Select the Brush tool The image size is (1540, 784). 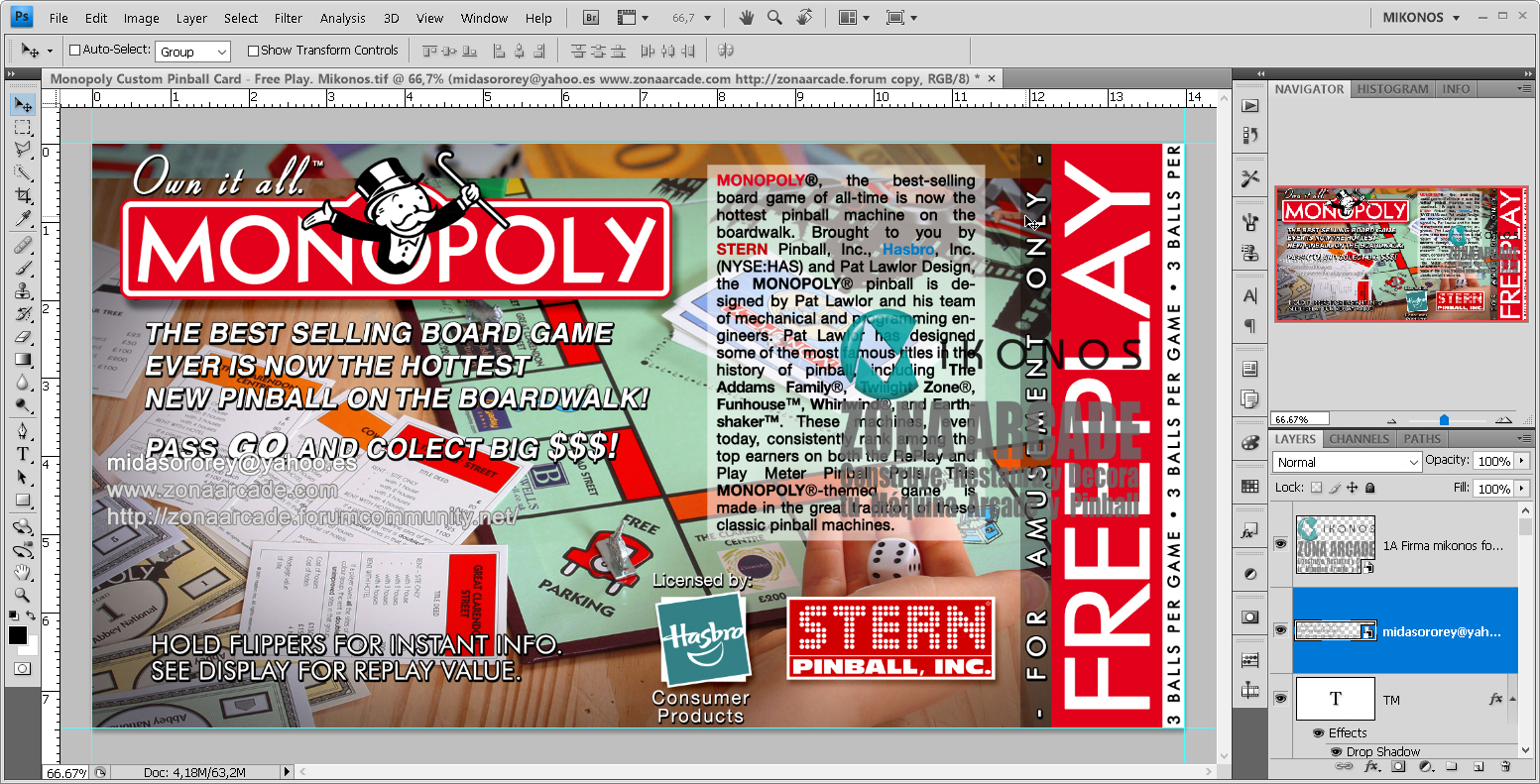point(23,268)
